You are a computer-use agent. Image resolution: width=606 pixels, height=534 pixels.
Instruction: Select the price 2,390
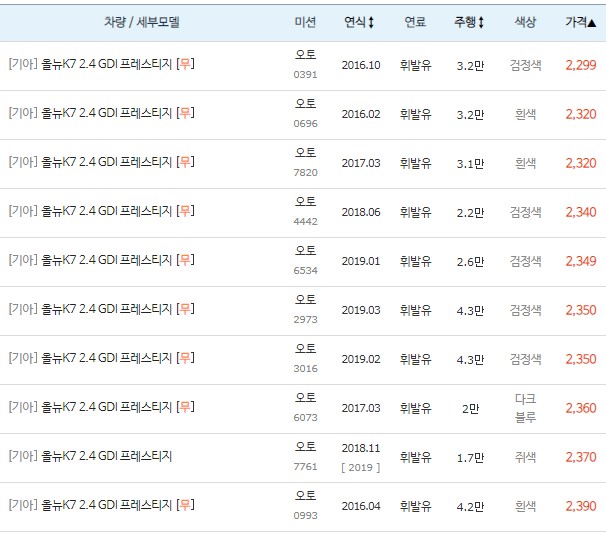click(581, 506)
